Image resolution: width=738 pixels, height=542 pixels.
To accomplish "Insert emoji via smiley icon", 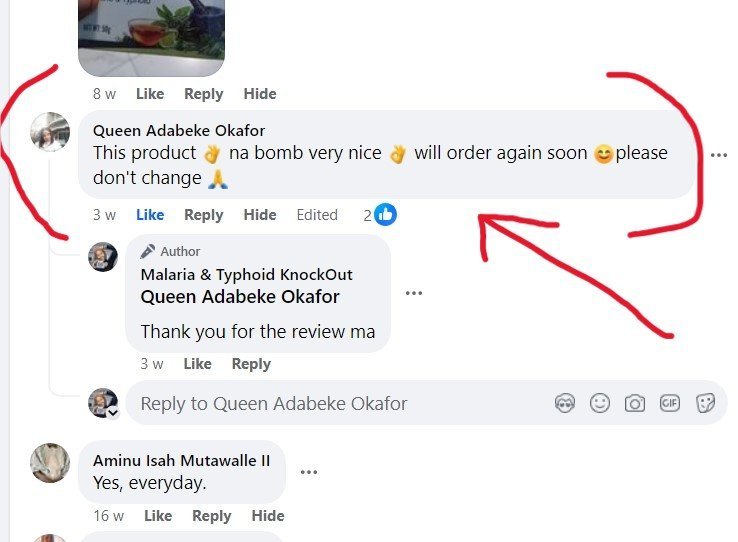I will (600, 403).
